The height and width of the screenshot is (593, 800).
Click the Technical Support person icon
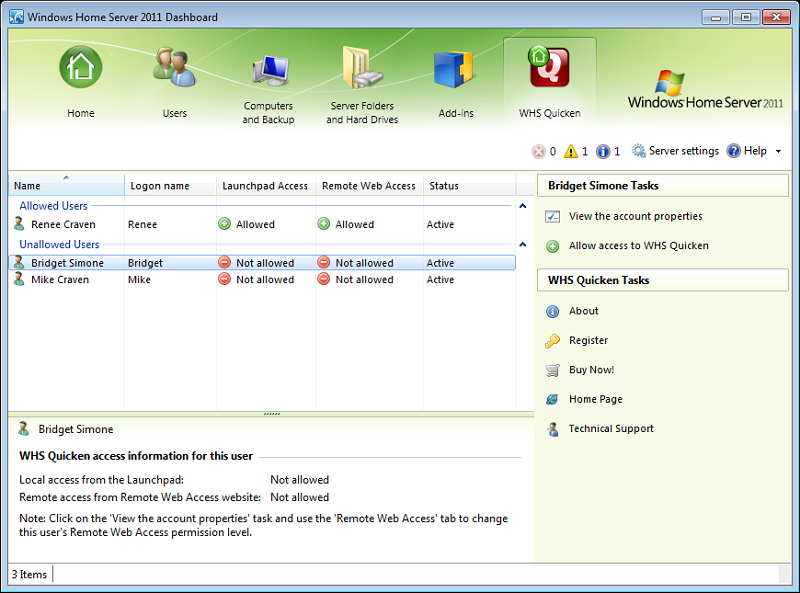[553, 429]
